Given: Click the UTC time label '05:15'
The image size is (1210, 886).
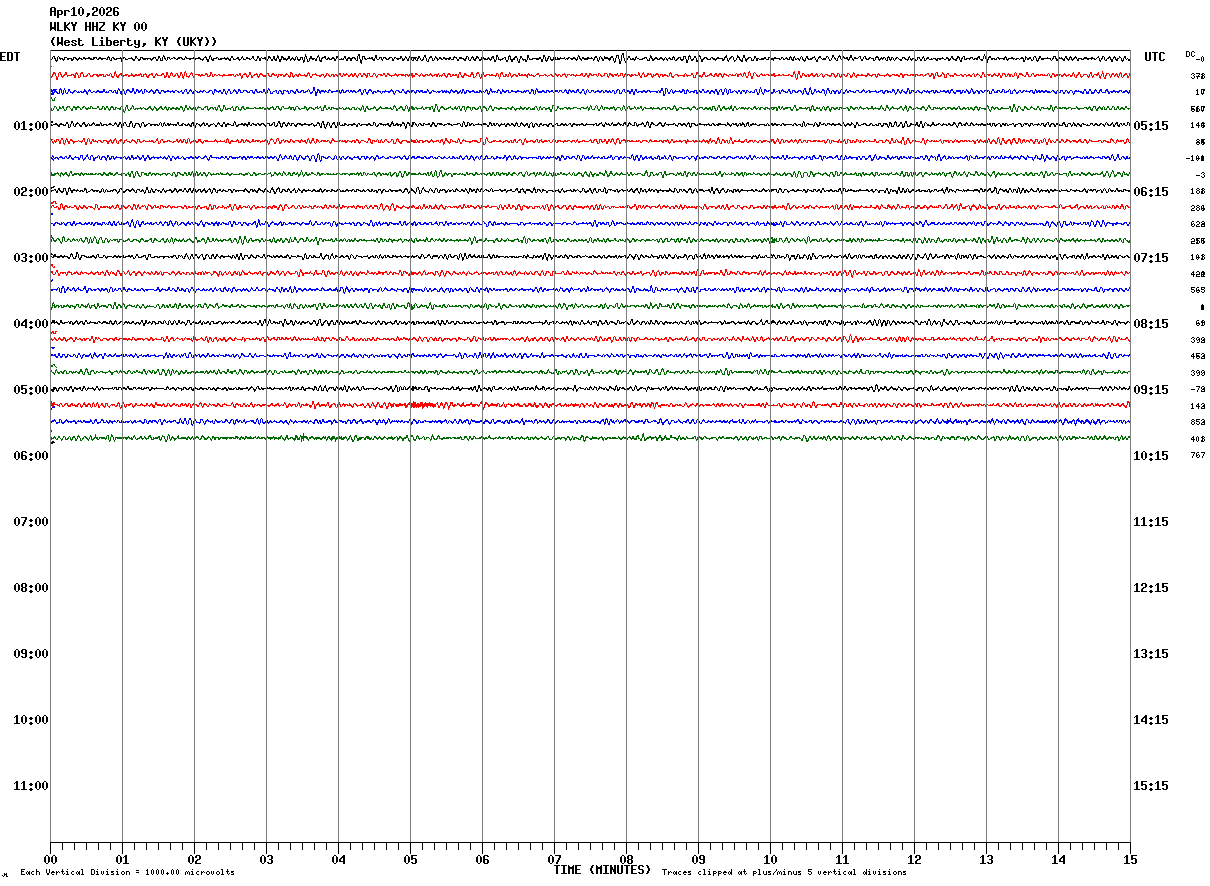Looking at the screenshot, I should pyautogui.click(x=1151, y=126).
